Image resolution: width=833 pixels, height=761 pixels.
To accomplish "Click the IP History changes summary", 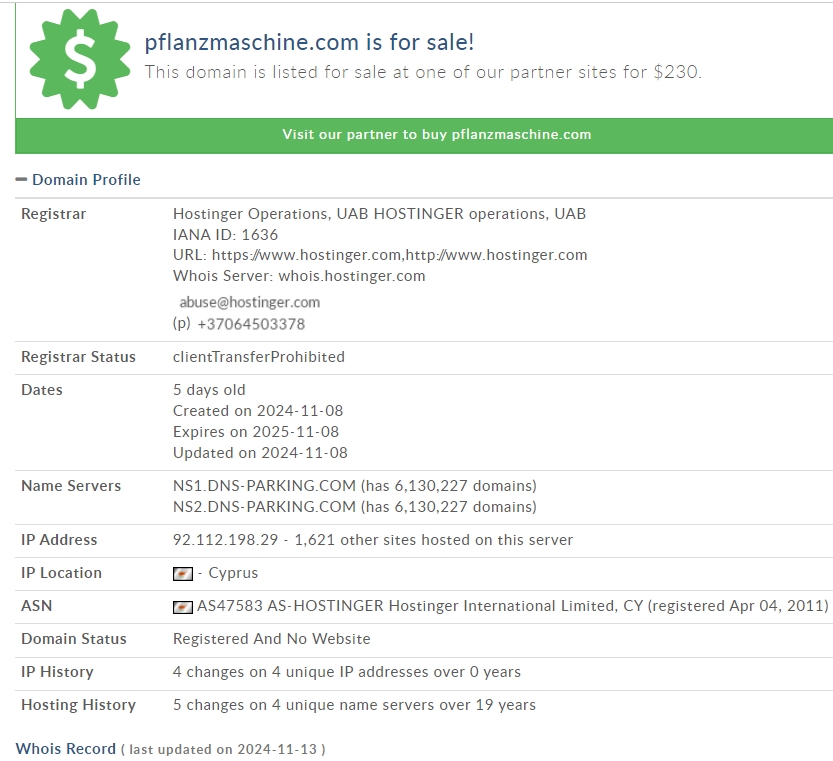I will pyautogui.click(x=346, y=672).
